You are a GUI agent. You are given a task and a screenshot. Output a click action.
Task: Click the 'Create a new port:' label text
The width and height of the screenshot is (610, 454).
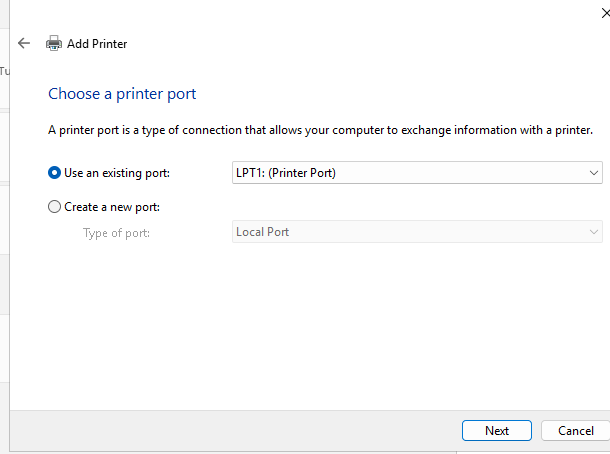click(x=112, y=207)
